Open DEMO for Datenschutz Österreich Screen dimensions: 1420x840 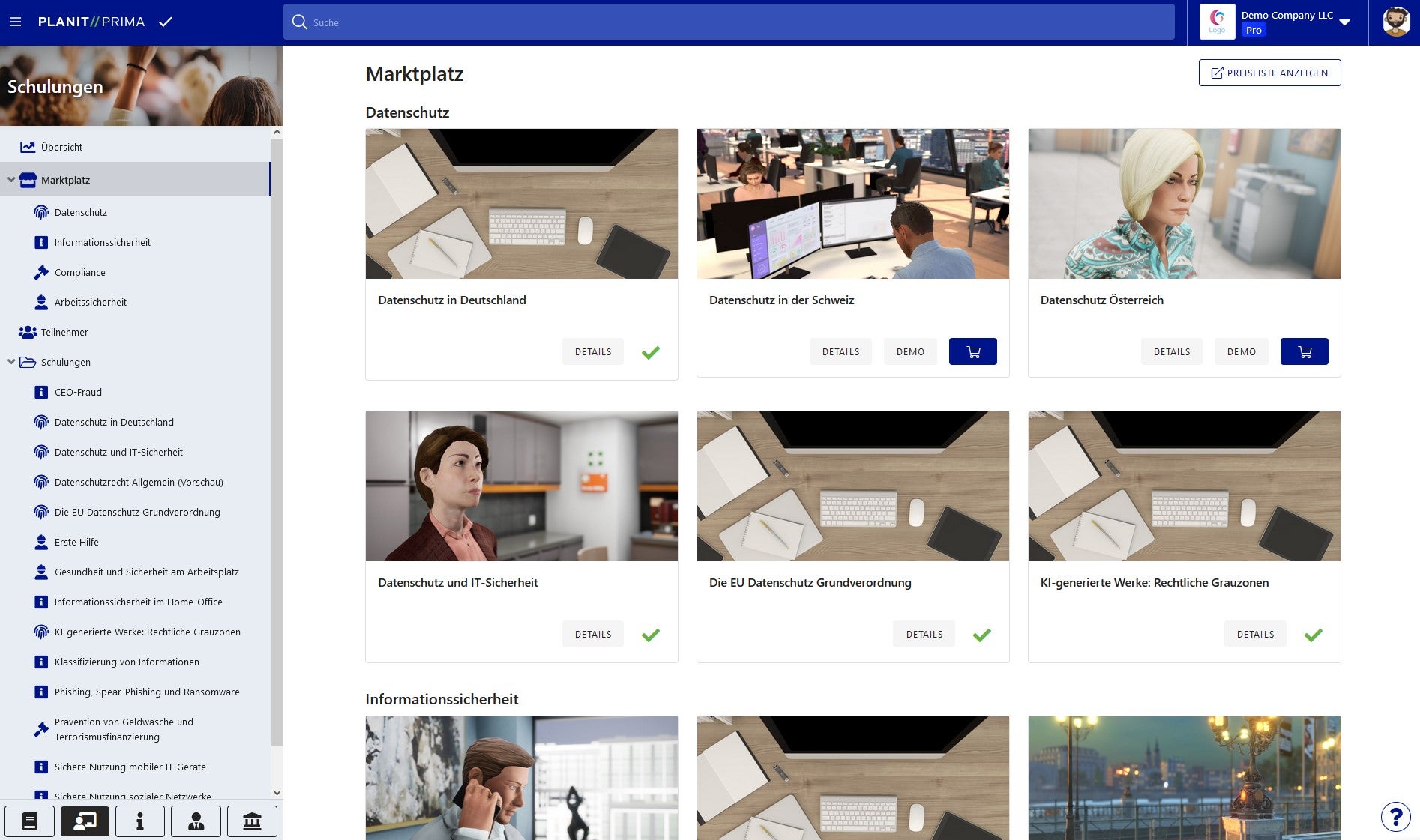[x=1241, y=351]
